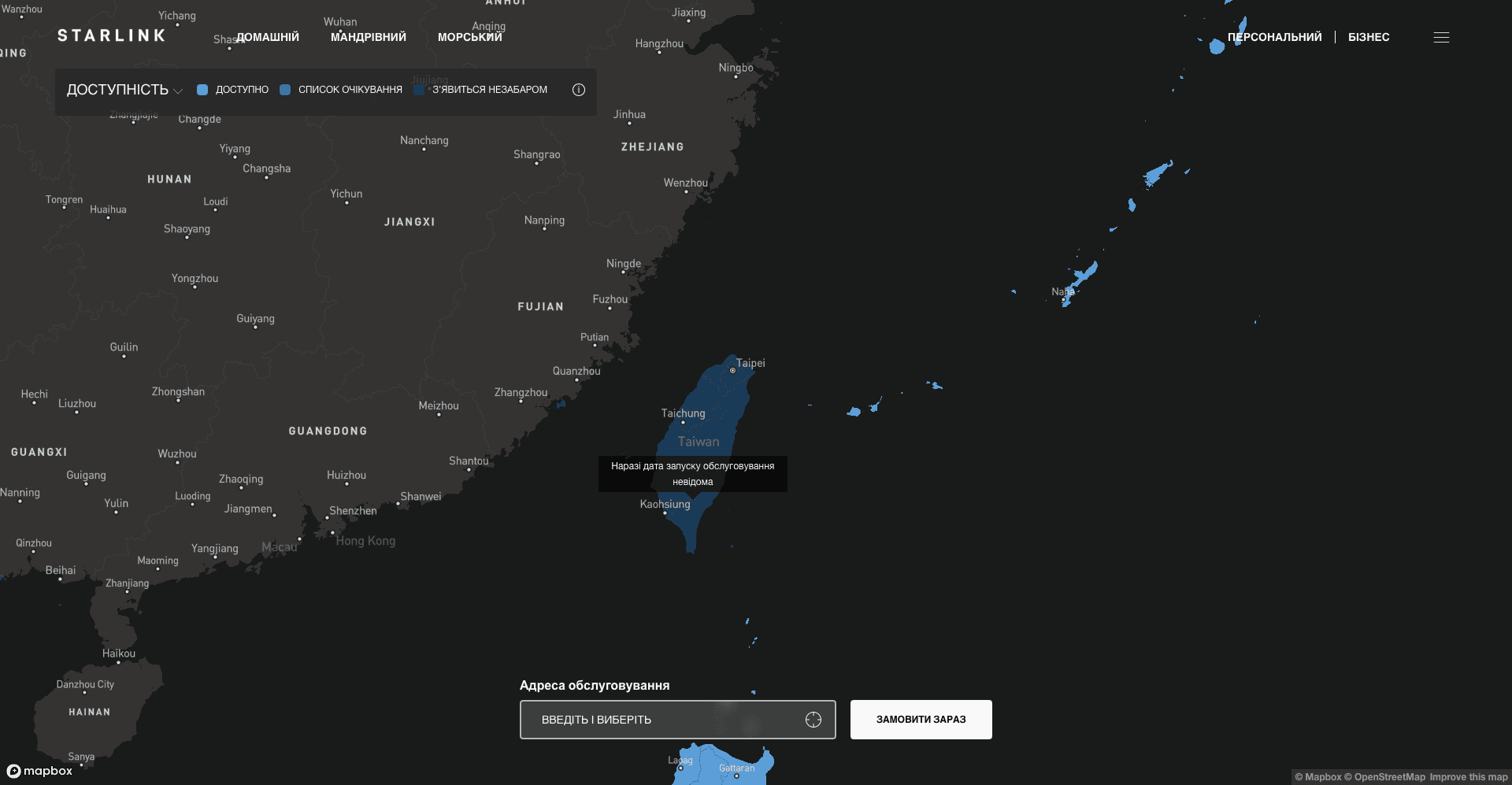Focus the ВВЕДІТЬ І ВИБЕРІТЬ address field

[x=677, y=720]
